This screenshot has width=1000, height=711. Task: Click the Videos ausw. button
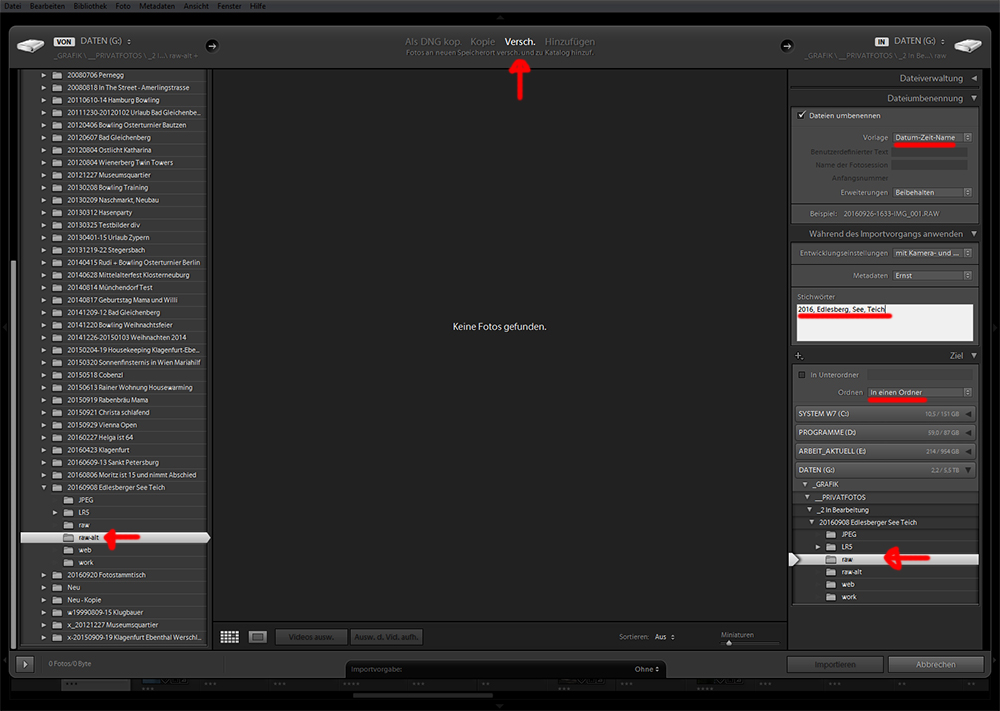311,637
